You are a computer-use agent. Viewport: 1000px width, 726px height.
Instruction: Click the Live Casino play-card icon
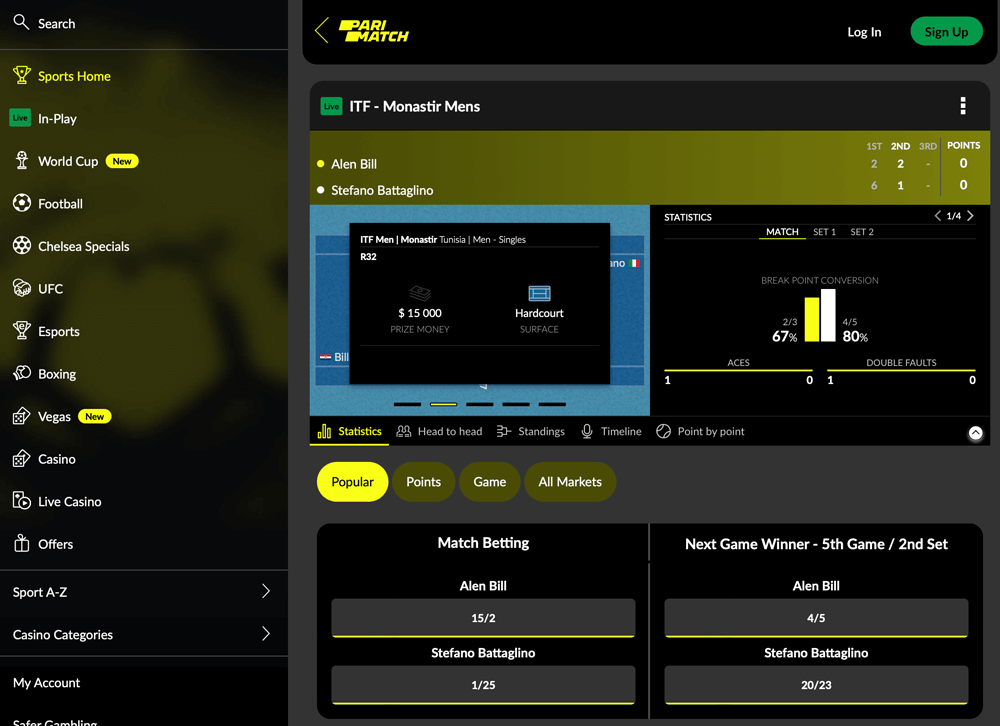point(22,501)
